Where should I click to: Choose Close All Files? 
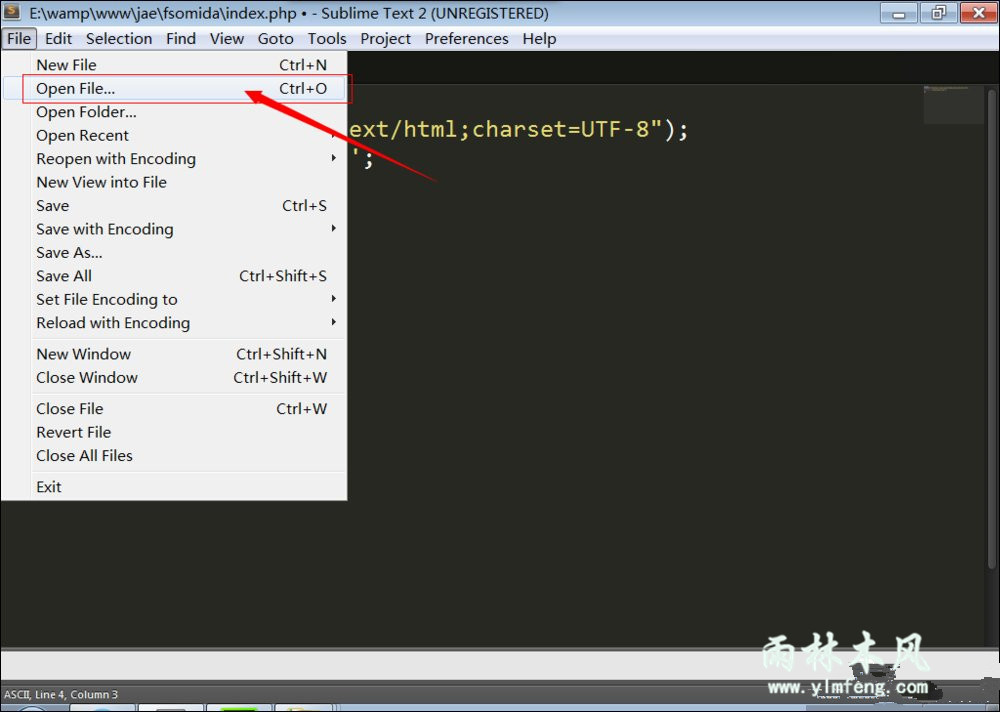(x=174, y=456)
